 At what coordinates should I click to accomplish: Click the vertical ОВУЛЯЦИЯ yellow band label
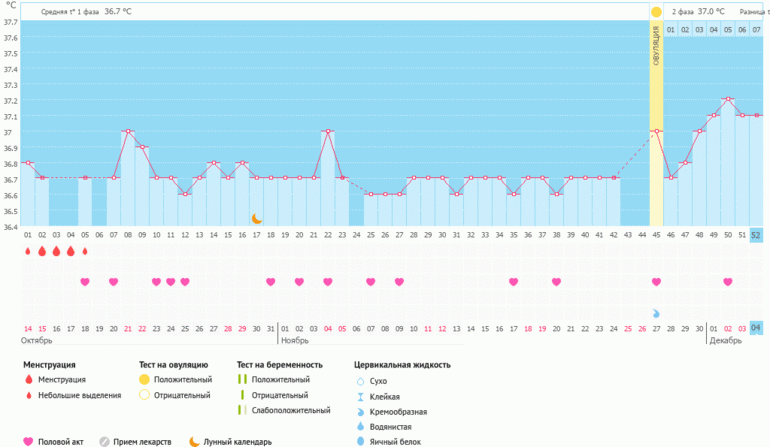click(656, 48)
